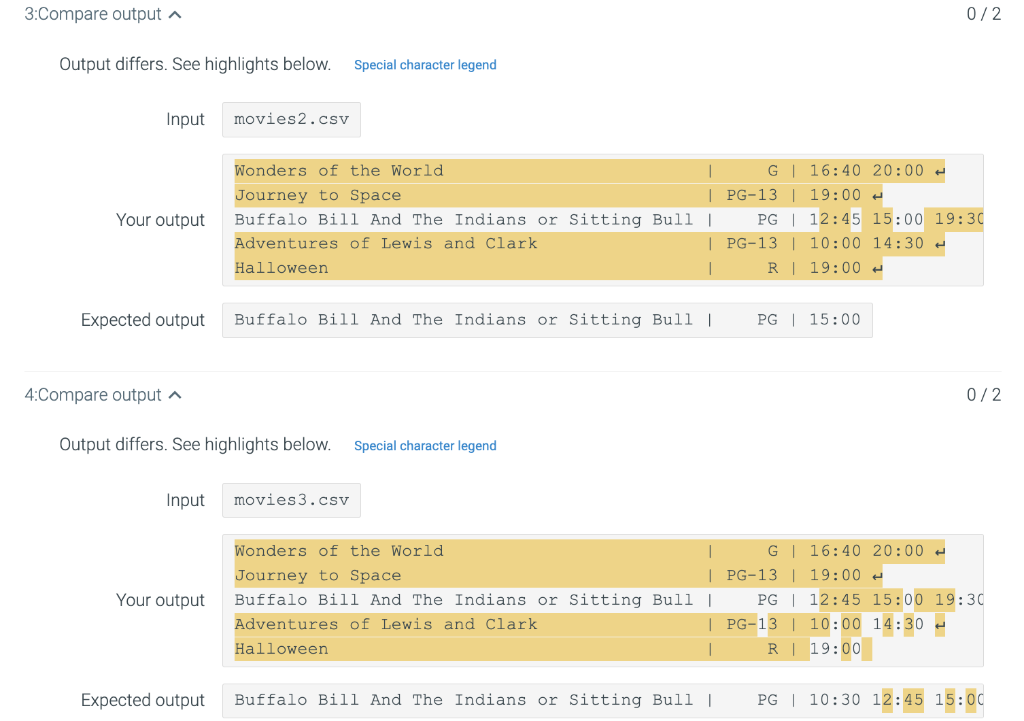This screenshot has width=1024, height=721.
Task: Click the 4:Compare output heading label
Action: [93, 395]
